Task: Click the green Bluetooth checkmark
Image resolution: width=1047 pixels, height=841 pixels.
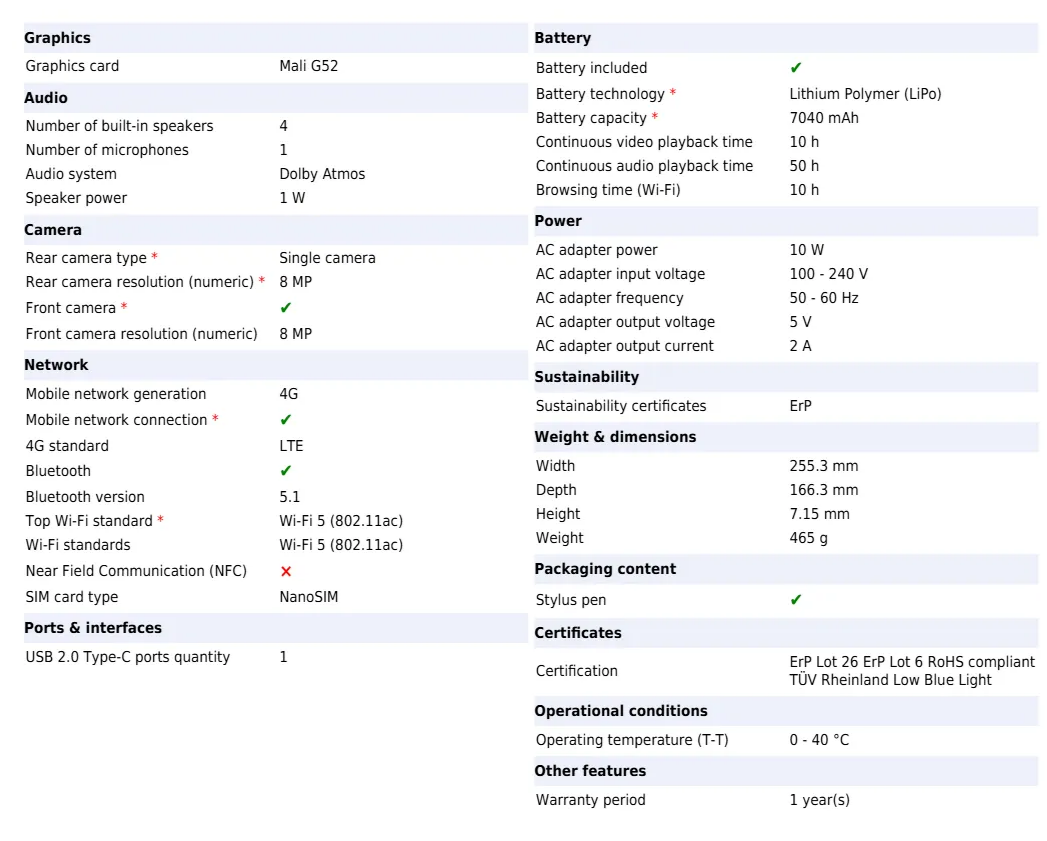Action: [286, 471]
